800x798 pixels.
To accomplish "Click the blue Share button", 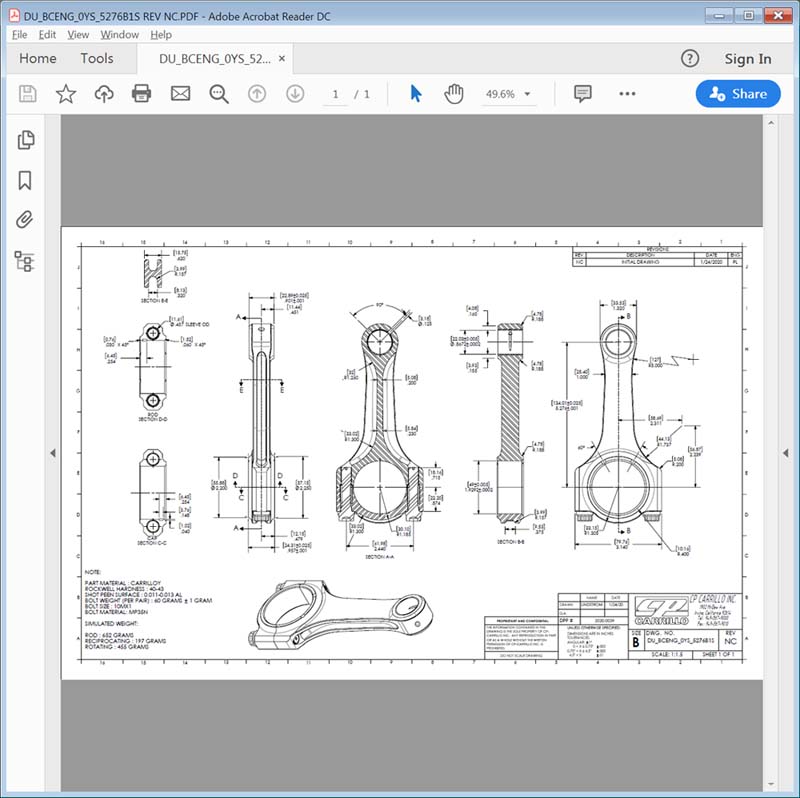I will [738, 94].
